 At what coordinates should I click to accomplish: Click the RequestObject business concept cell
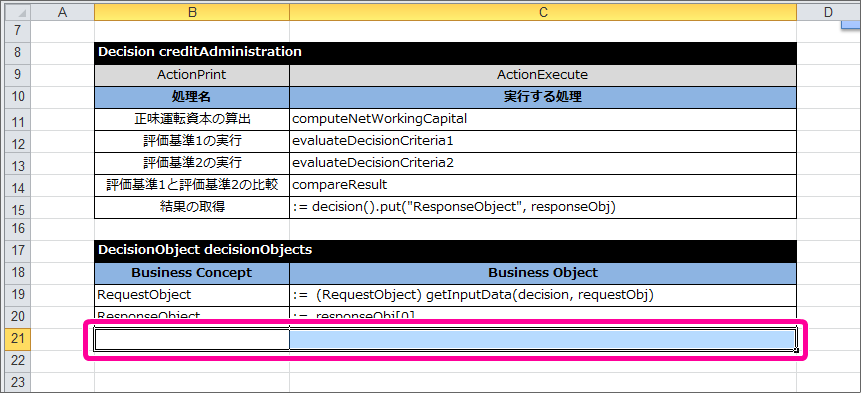coord(192,295)
